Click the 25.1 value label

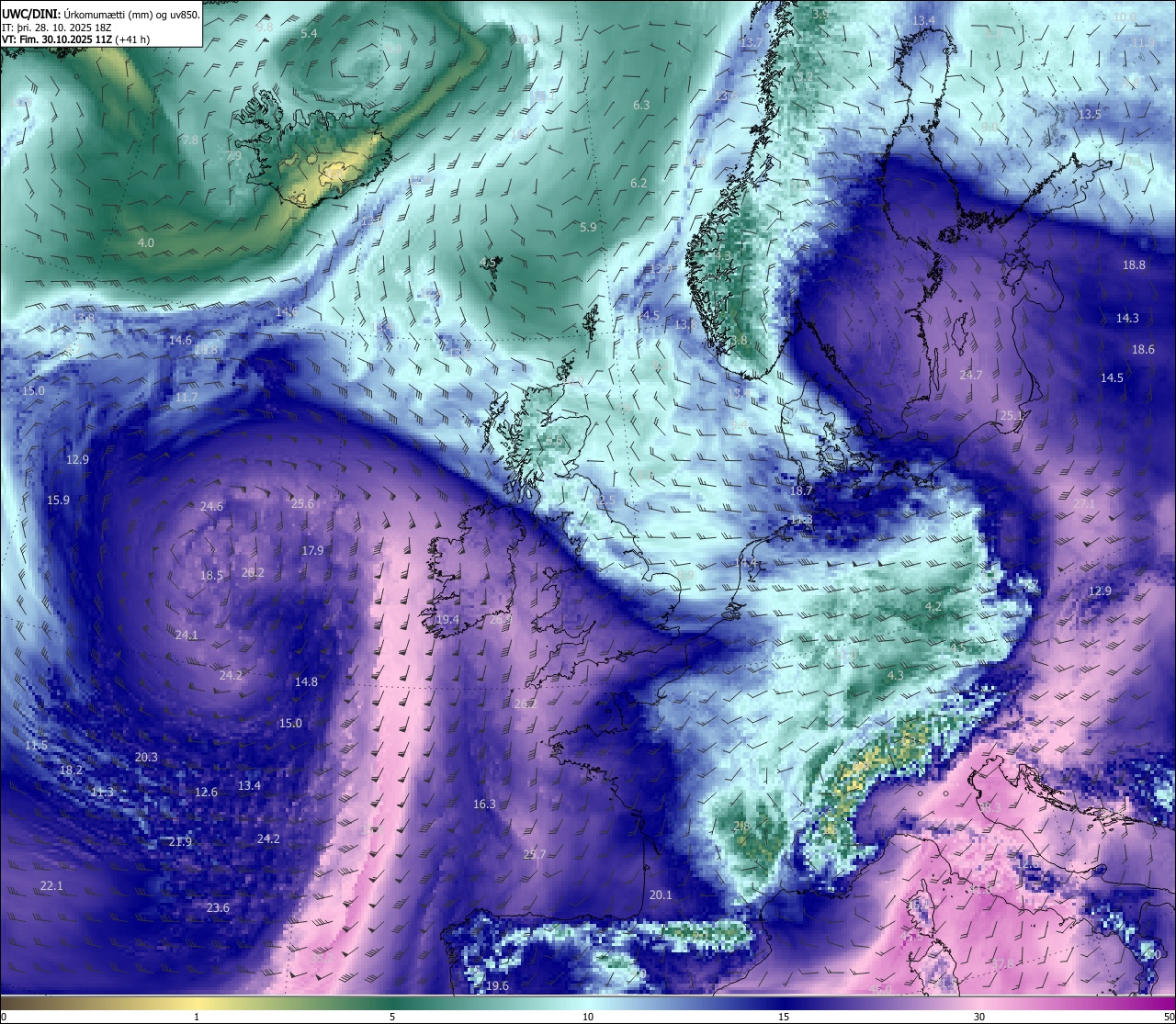1011,415
